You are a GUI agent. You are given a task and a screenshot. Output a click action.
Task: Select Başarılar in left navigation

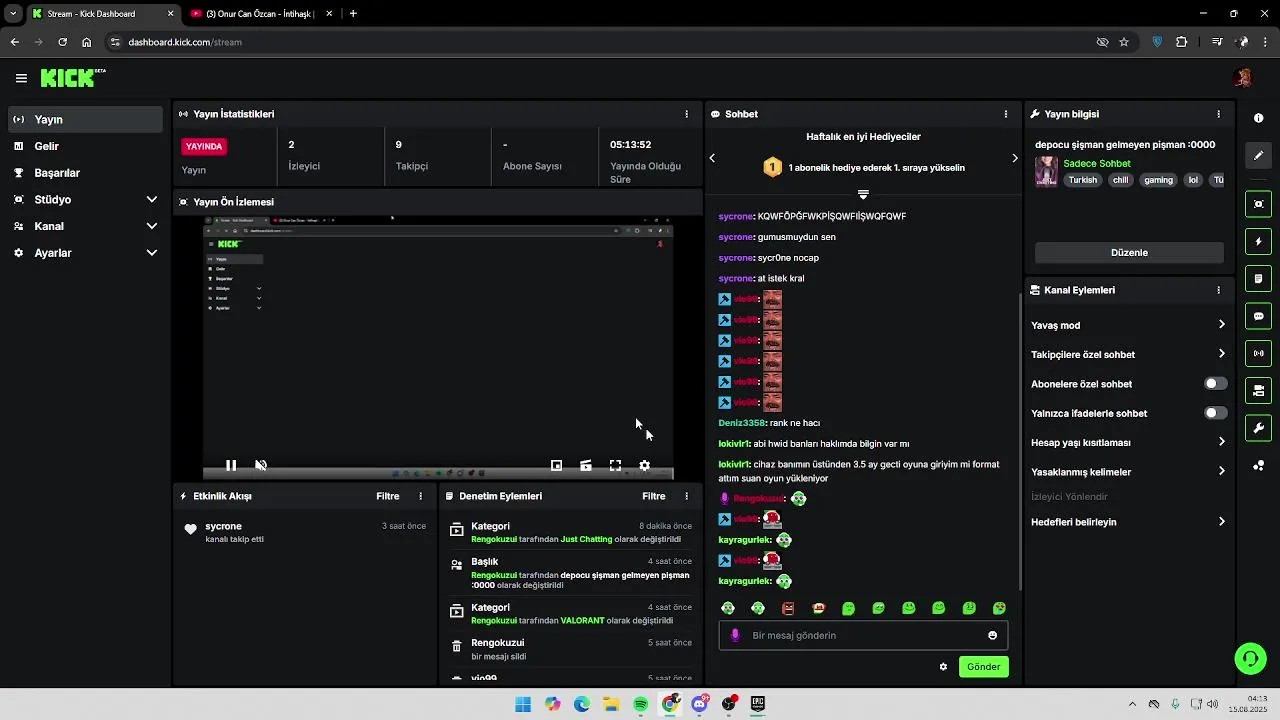point(85,173)
